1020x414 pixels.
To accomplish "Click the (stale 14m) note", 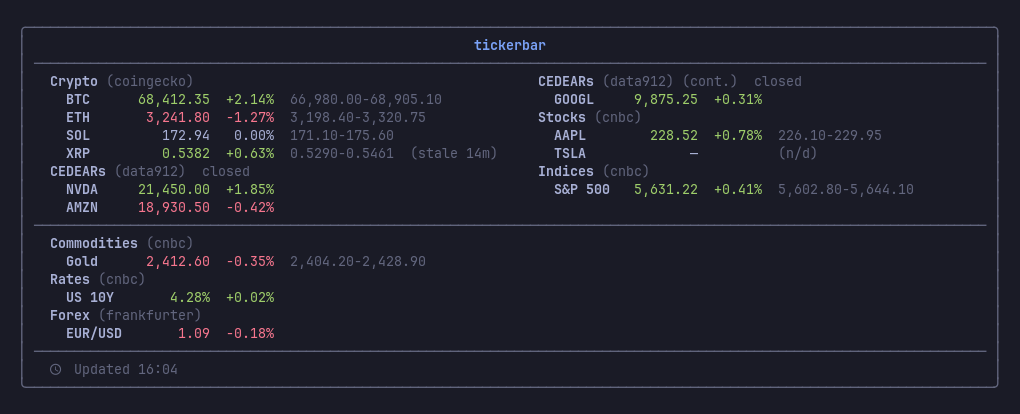I will 454,154.
